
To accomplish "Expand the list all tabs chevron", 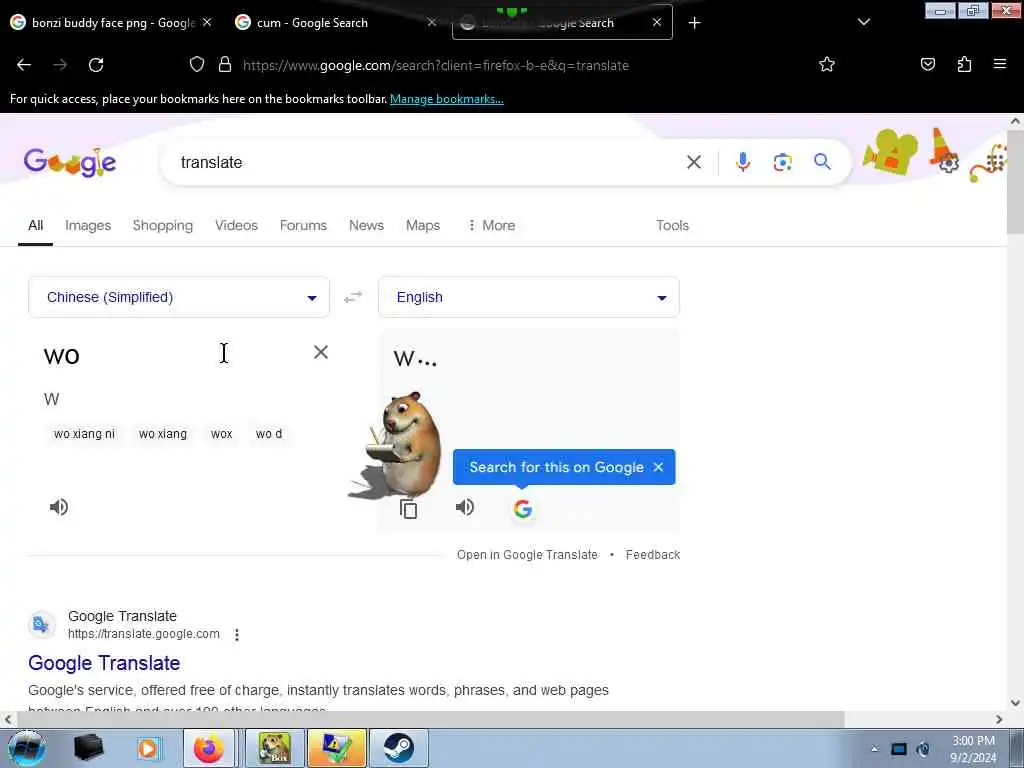I will 863,22.
